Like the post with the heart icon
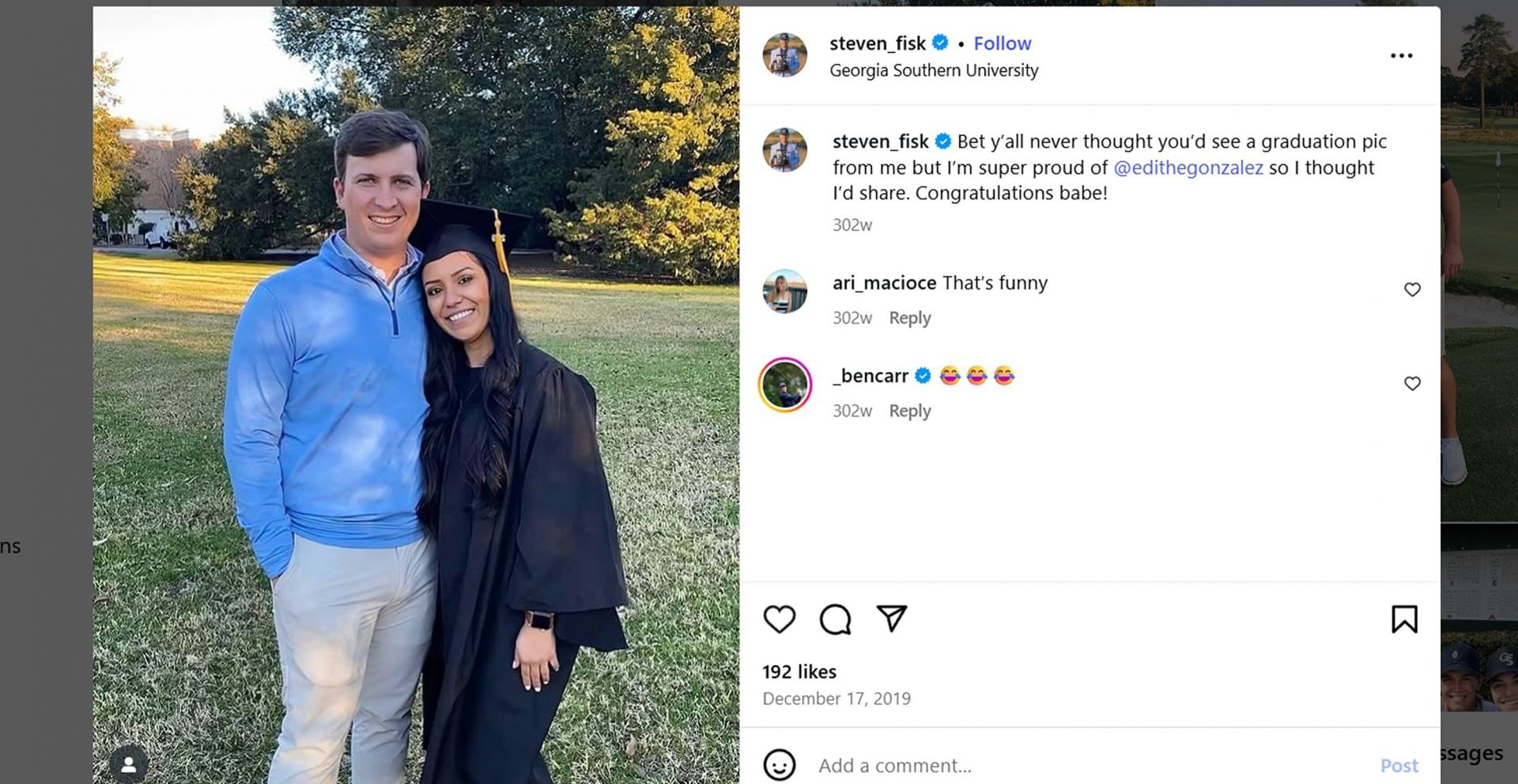 [x=779, y=620]
